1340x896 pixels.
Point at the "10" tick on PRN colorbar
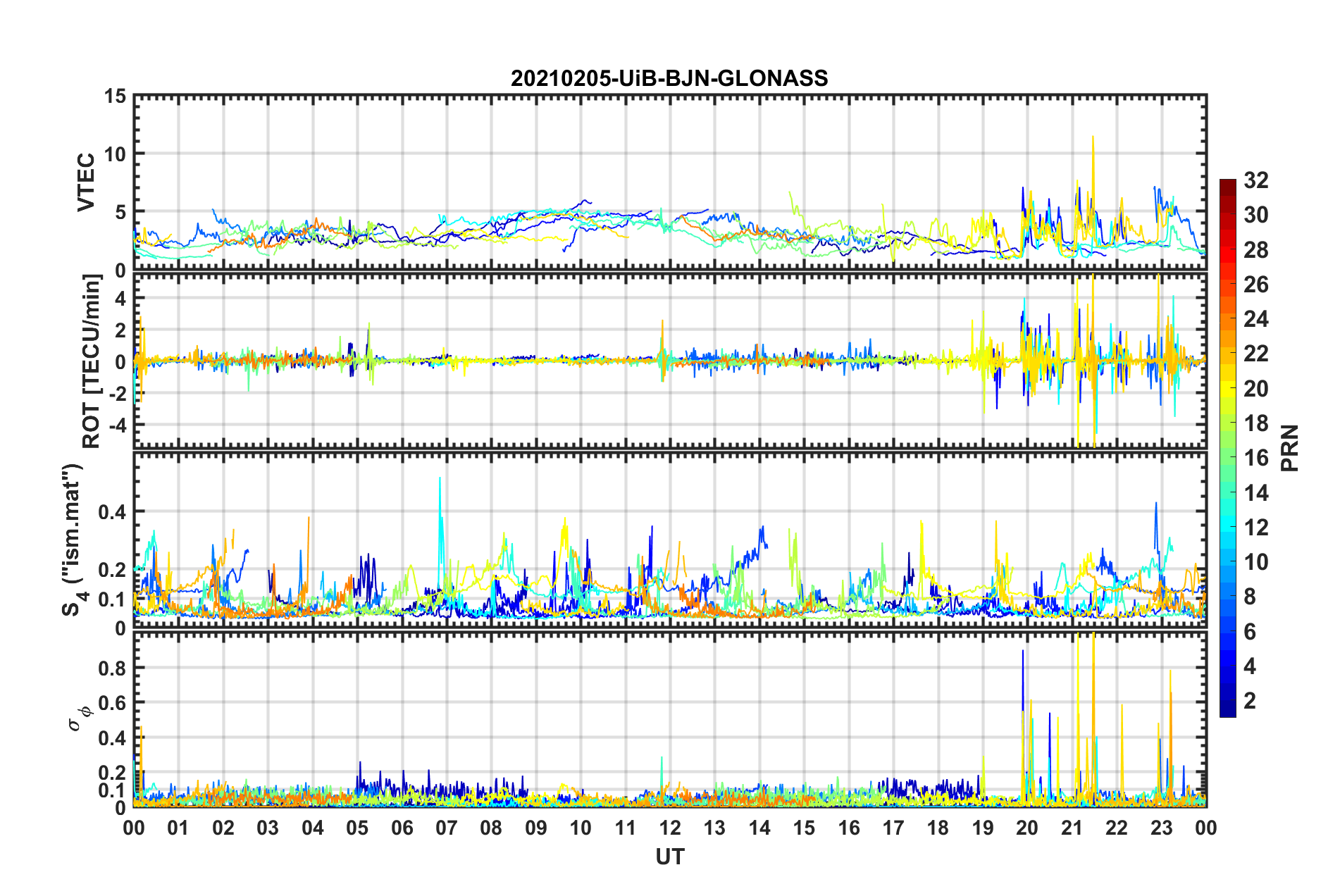[x=1256, y=562]
